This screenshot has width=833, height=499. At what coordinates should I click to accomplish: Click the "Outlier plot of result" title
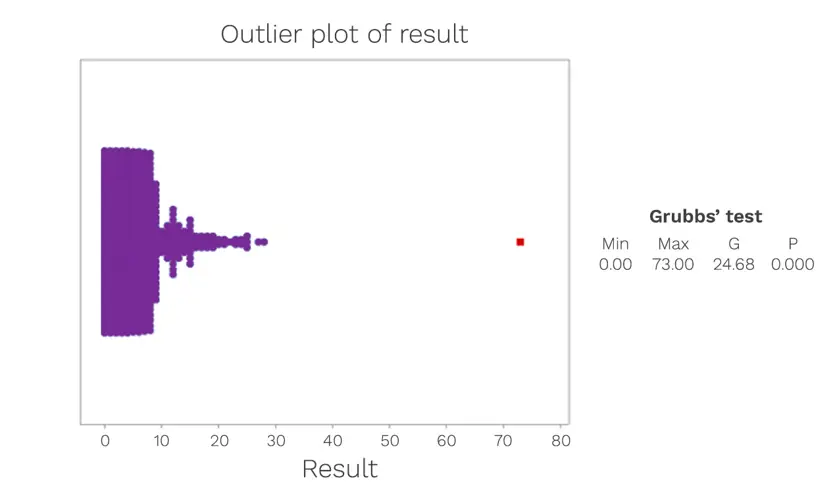[344, 33]
